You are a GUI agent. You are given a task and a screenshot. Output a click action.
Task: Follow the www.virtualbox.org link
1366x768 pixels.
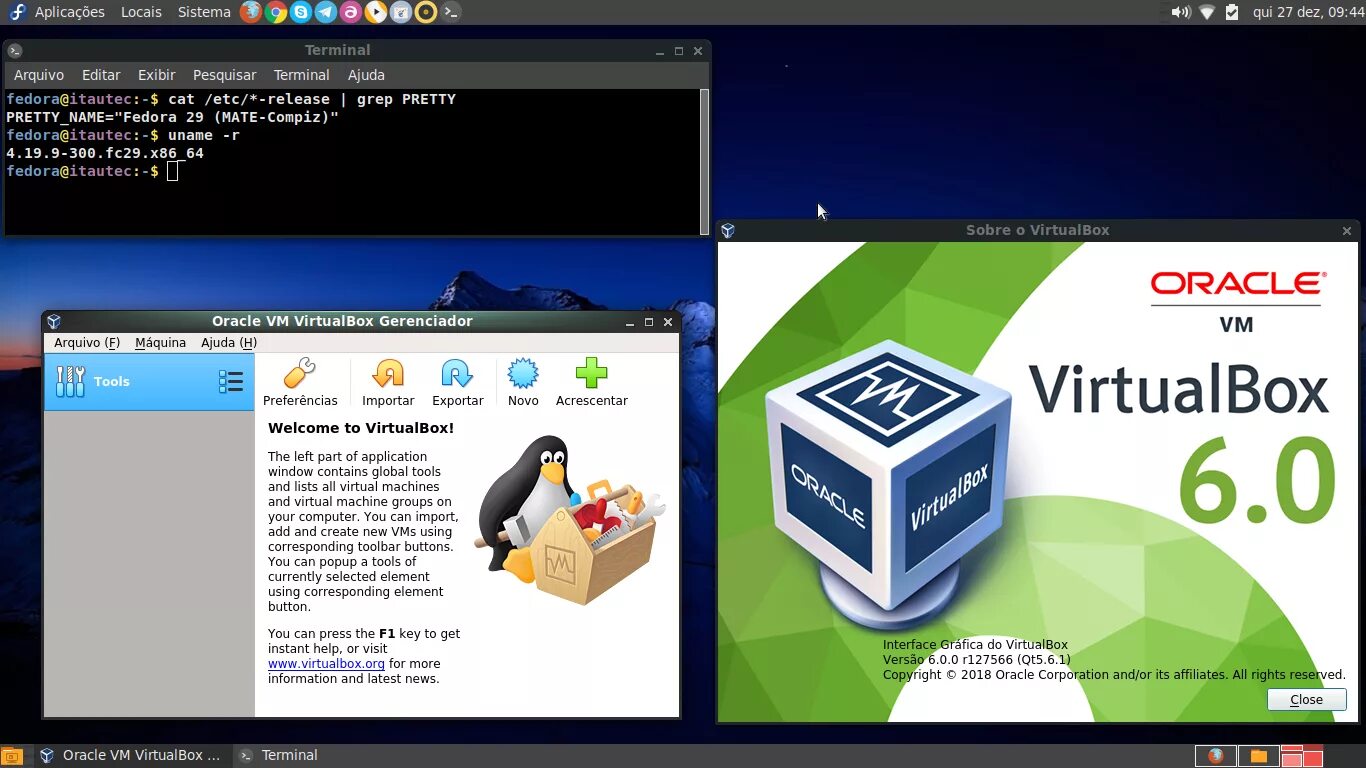pyautogui.click(x=326, y=664)
